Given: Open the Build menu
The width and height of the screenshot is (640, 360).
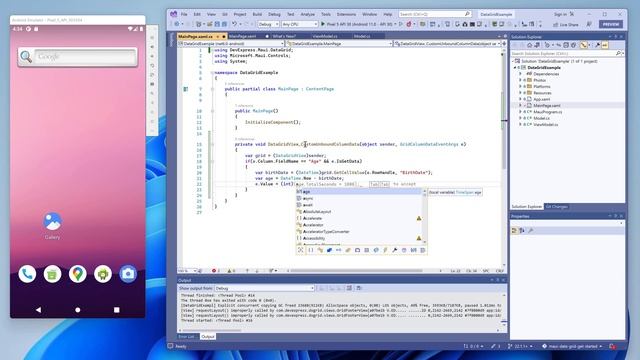Looking at the screenshot, I should 257,14.
